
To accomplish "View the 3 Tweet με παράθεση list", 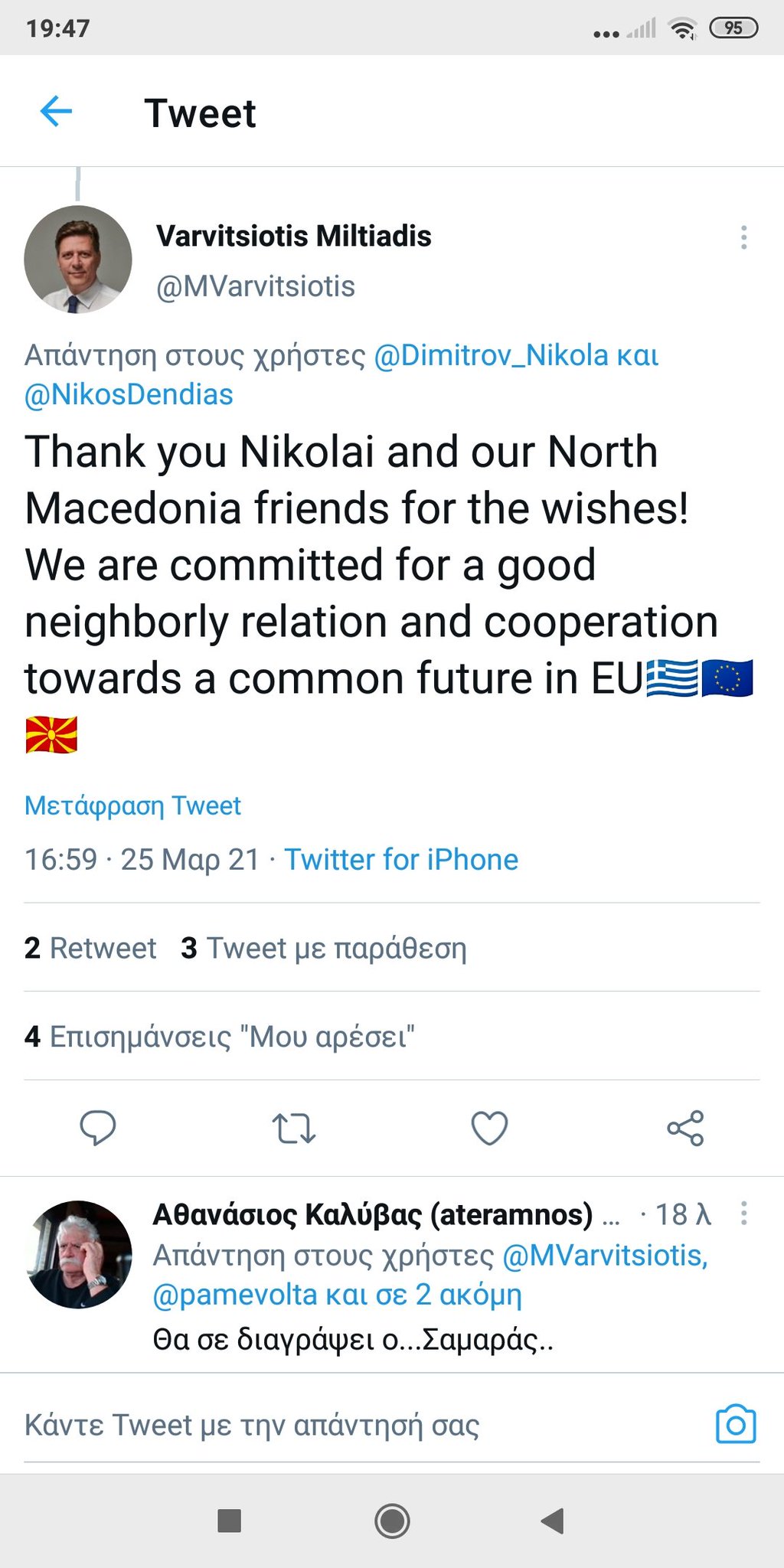I will click(x=323, y=948).
